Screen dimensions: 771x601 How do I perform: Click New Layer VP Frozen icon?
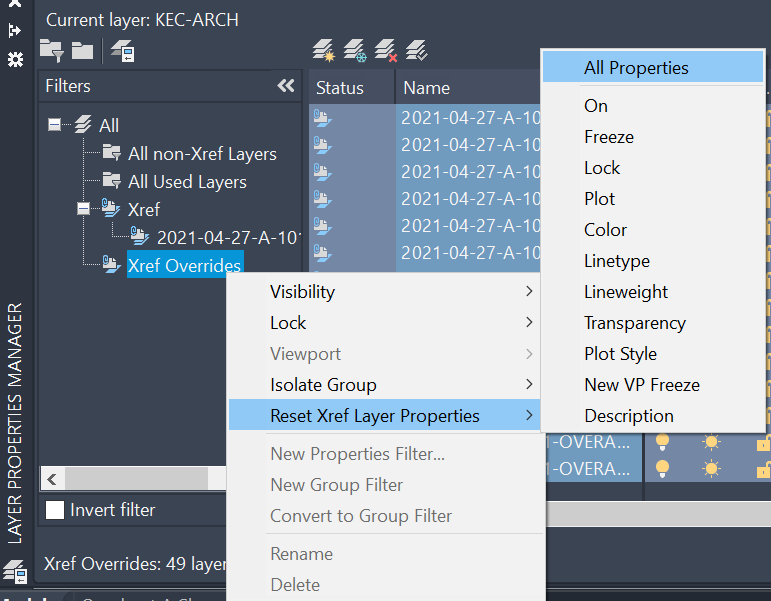pos(354,48)
